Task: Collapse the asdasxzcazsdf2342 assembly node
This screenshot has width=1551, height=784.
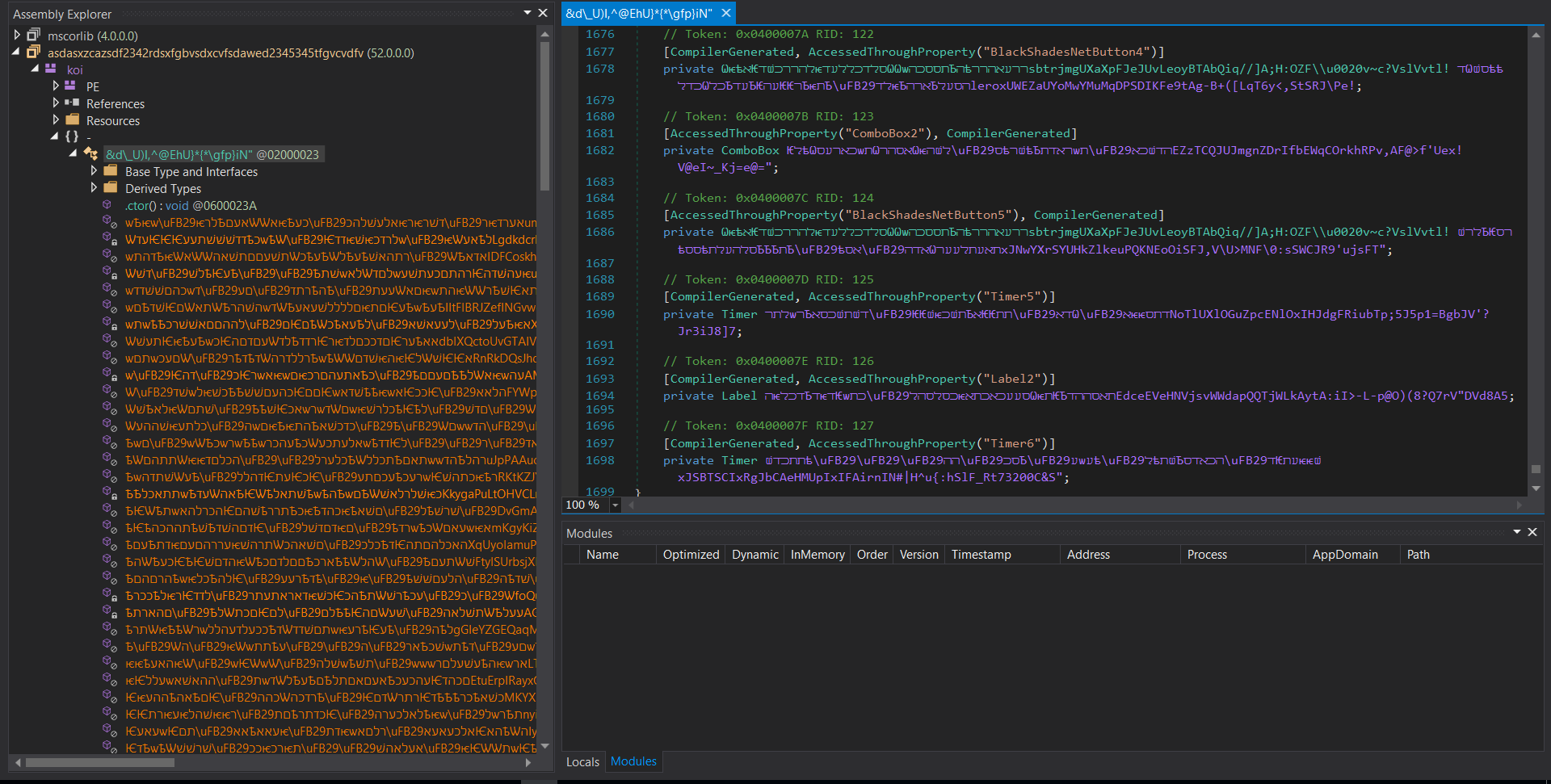Action: coord(17,52)
